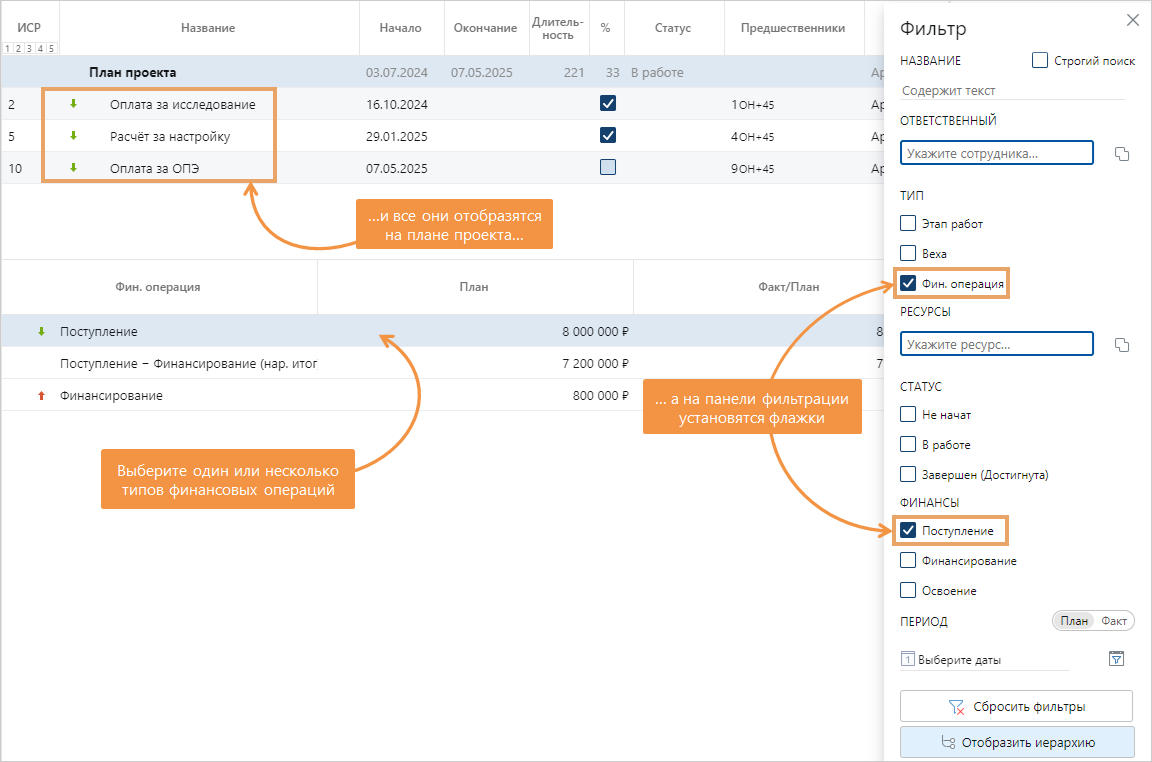Close the Filter panel
This screenshot has width=1152, height=762.
pos(1132,20)
